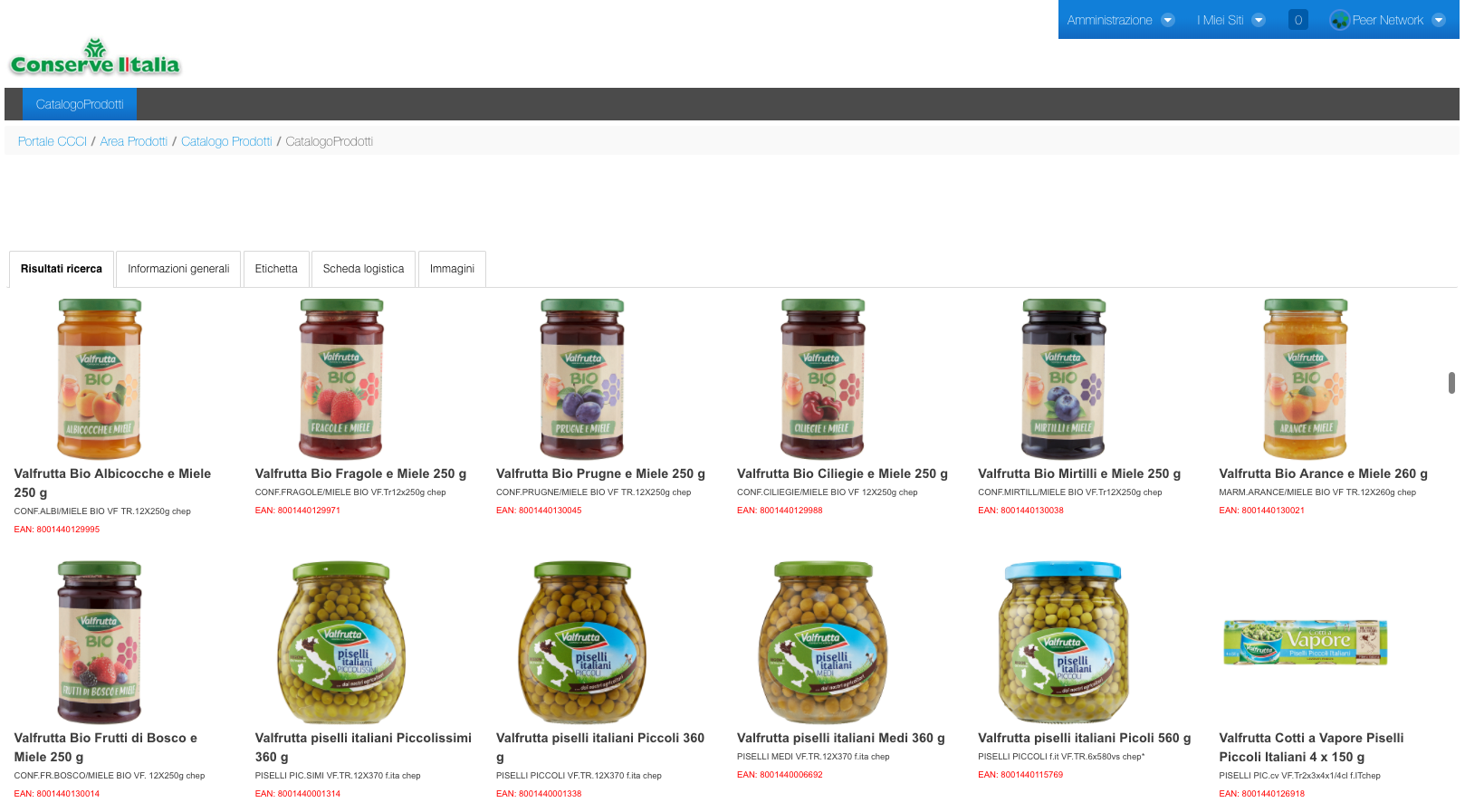Click the Peer Network globe icon

click(x=1339, y=20)
